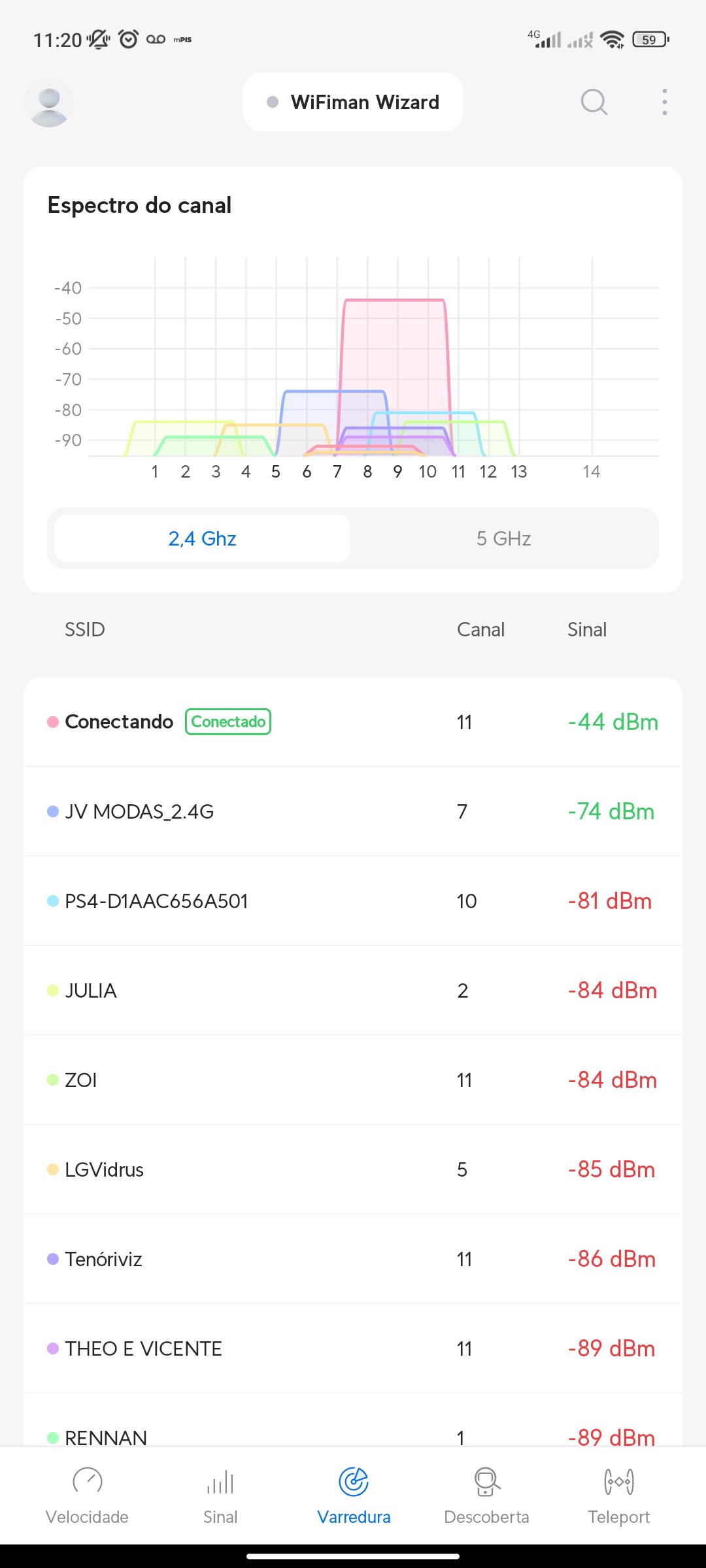
Task: Open the three-dot overflow menu
Action: click(x=664, y=102)
